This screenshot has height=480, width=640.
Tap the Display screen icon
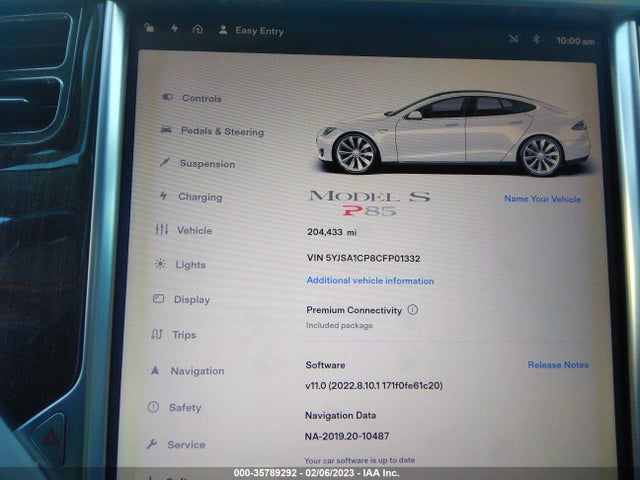click(158, 299)
